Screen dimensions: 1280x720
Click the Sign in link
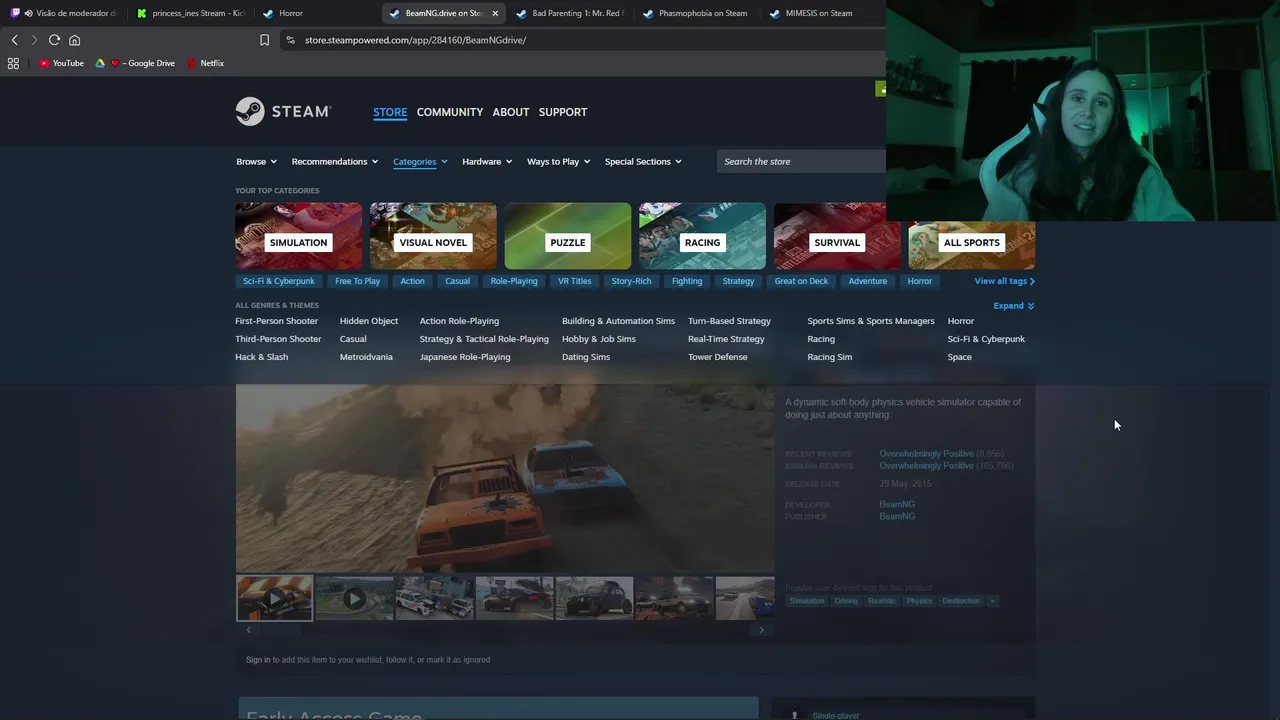258,660
